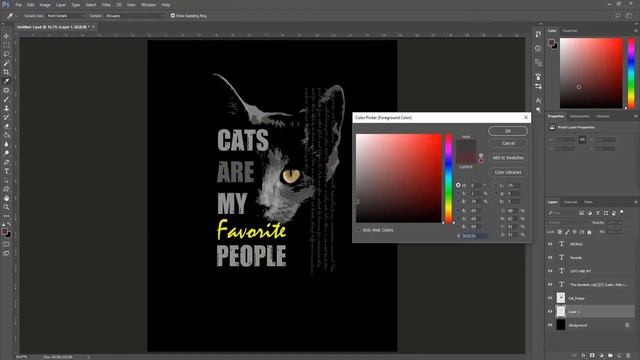Select the Magic Wand tool
This screenshot has height=360, width=640.
click(x=6, y=63)
